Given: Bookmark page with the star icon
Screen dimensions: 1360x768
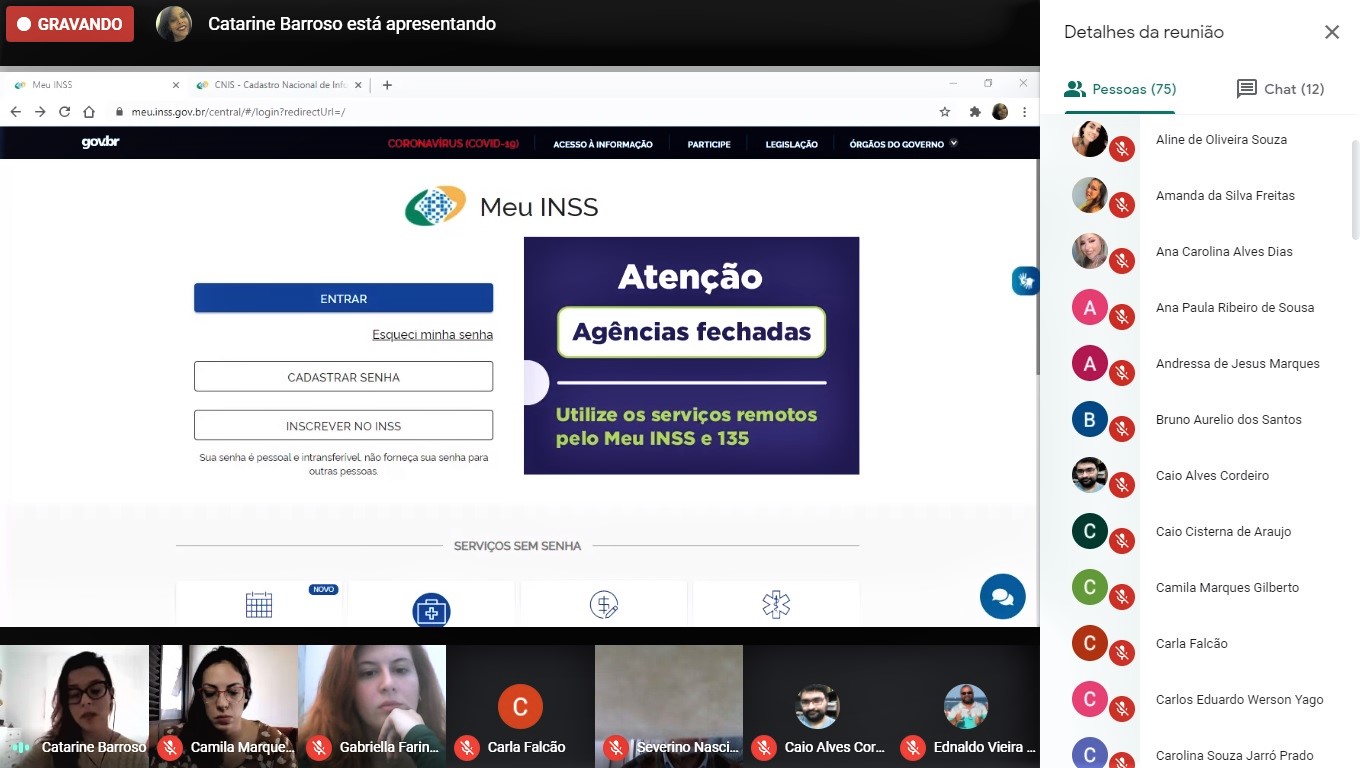Looking at the screenshot, I should tap(945, 112).
